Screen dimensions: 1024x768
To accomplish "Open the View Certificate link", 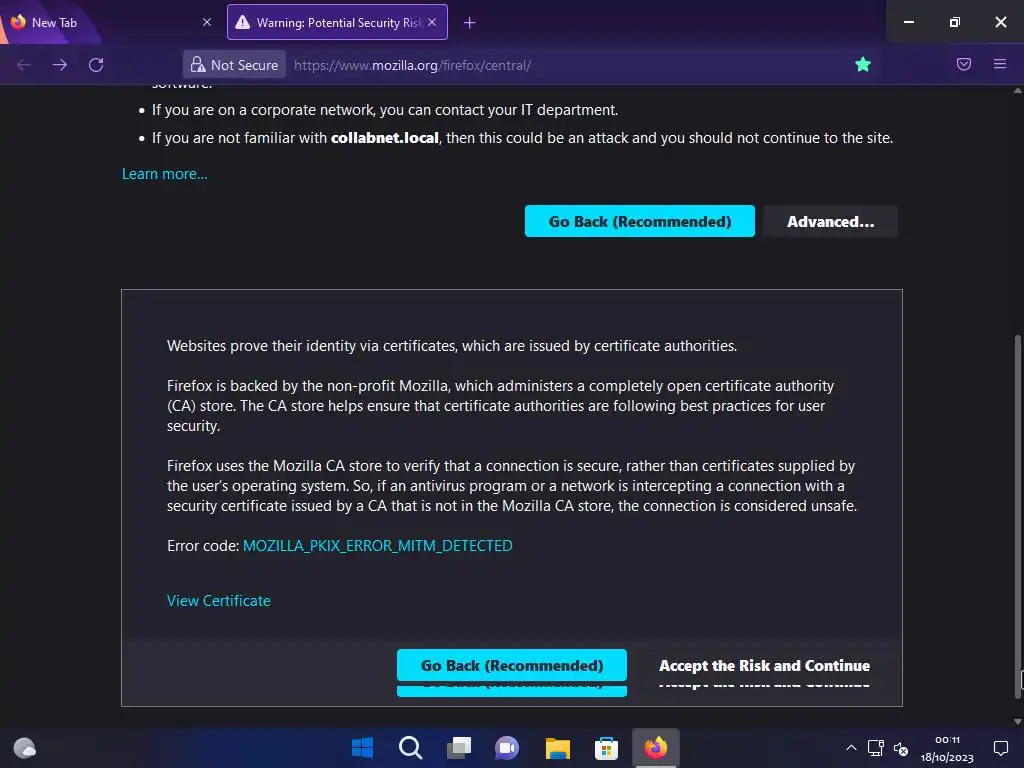I will pos(219,600).
